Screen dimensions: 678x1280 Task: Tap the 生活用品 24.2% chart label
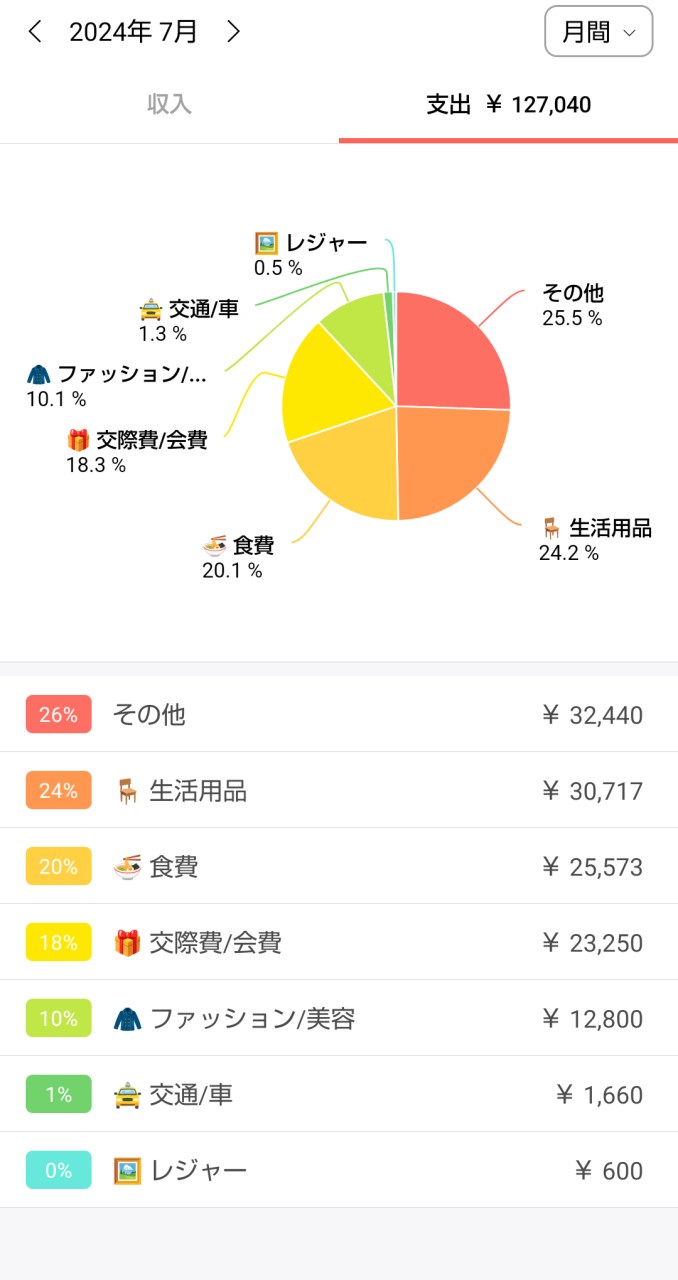(x=596, y=539)
